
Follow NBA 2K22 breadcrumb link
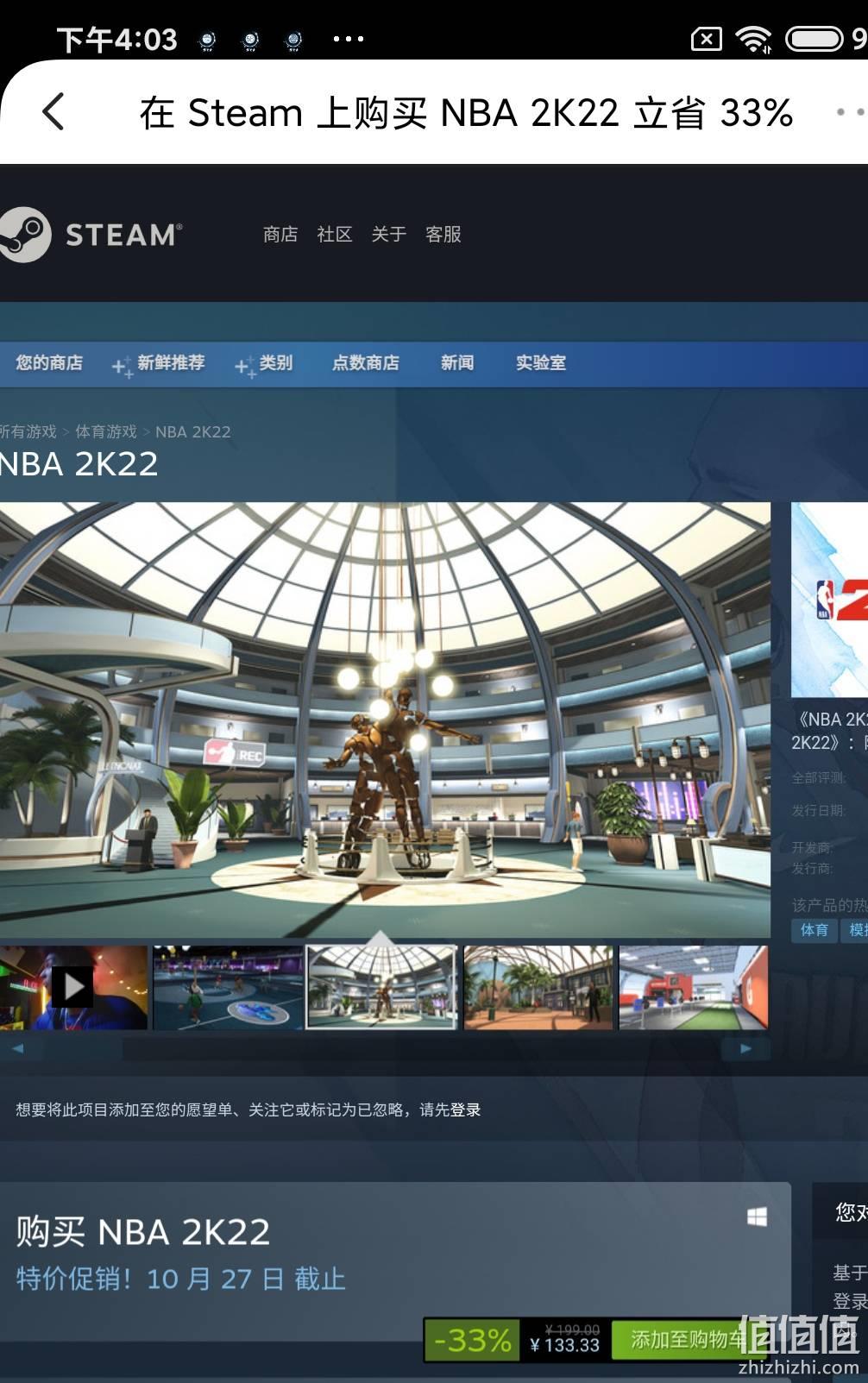[x=193, y=431]
